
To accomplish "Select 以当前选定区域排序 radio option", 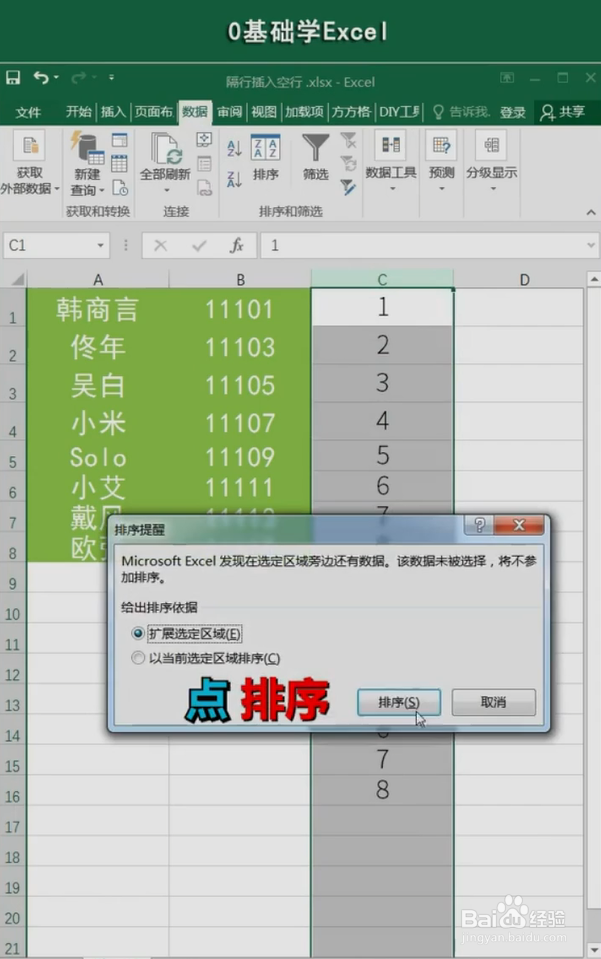I will pyautogui.click(x=138, y=658).
